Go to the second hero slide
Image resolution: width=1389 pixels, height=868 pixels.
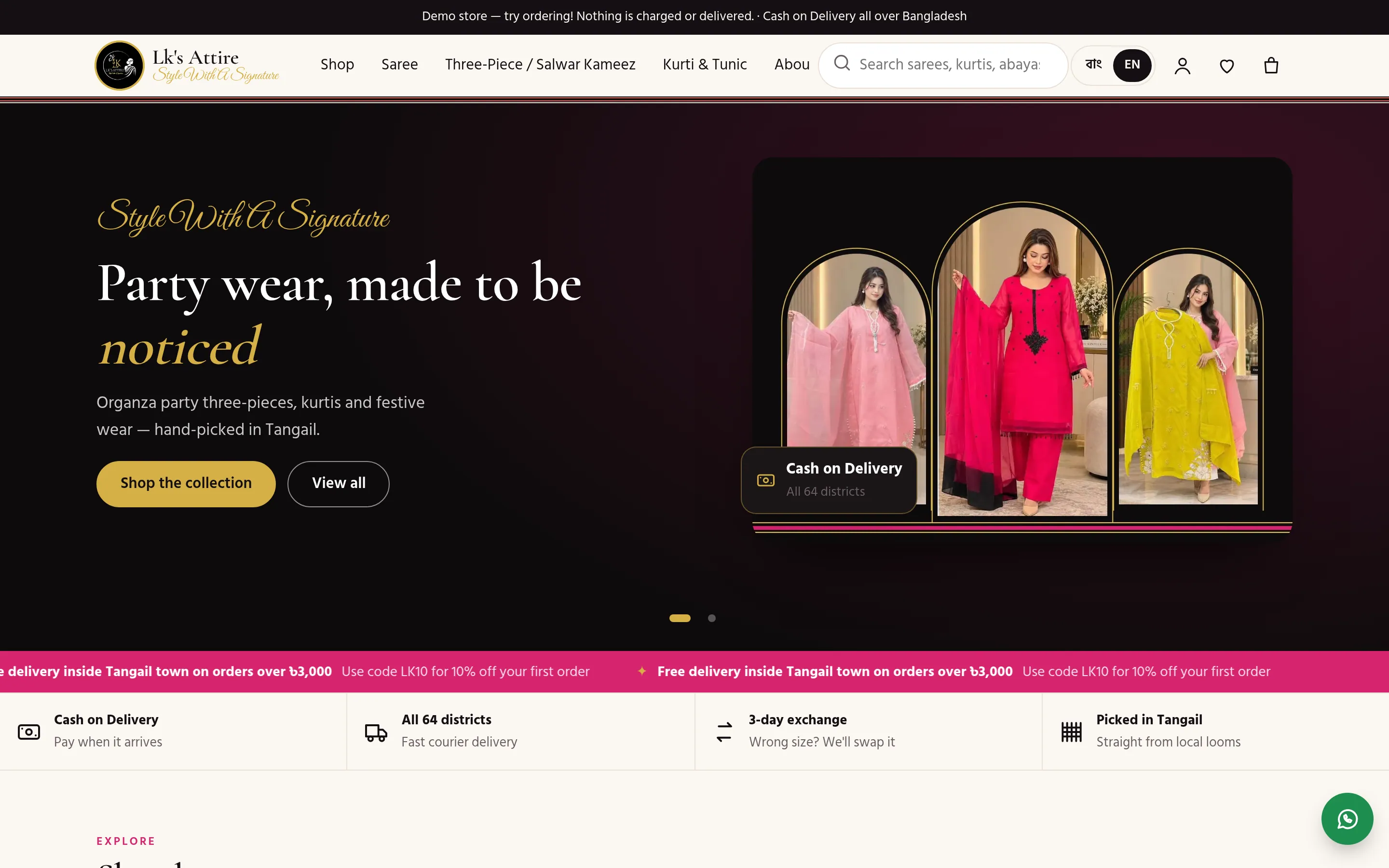coord(712,618)
